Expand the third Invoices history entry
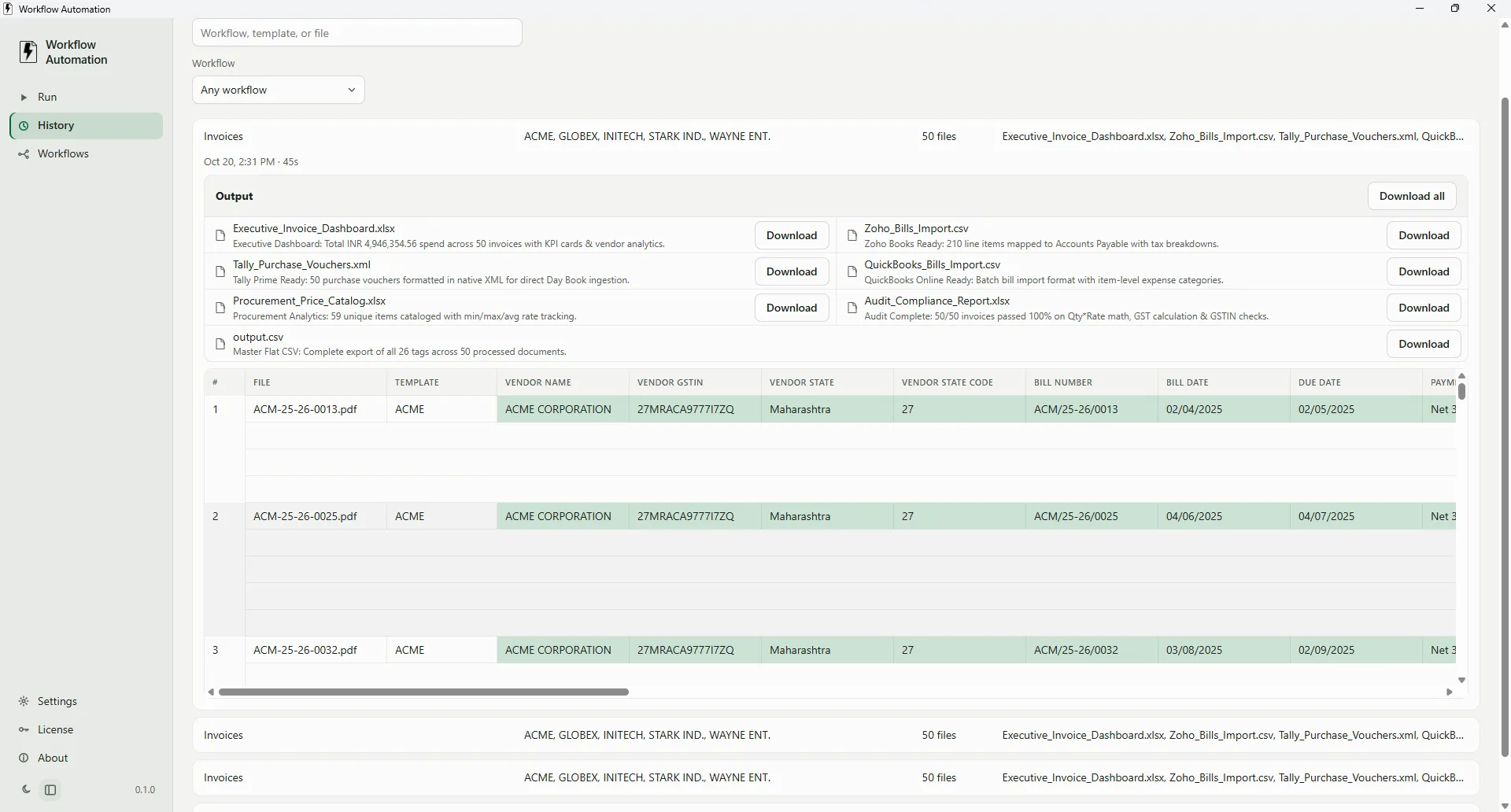Image resolution: width=1511 pixels, height=812 pixels. pyautogui.click(x=836, y=777)
